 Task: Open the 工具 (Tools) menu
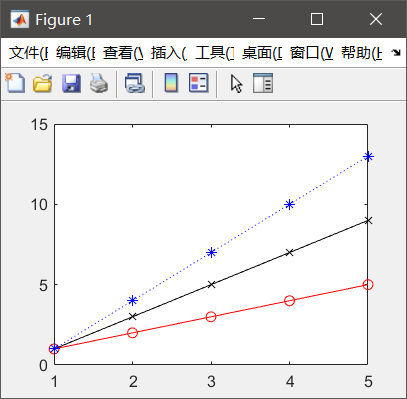point(215,53)
